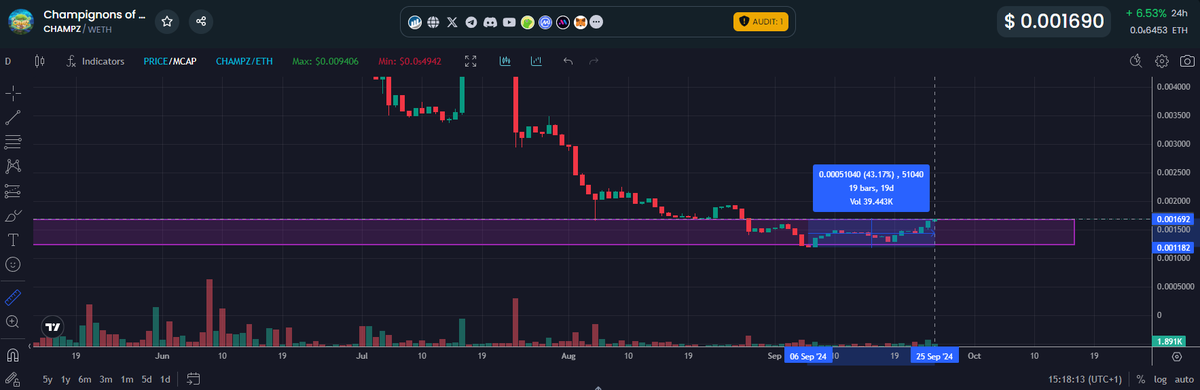Open the Indicators panel
Screen dimensions: 1200x390
point(95,61)
